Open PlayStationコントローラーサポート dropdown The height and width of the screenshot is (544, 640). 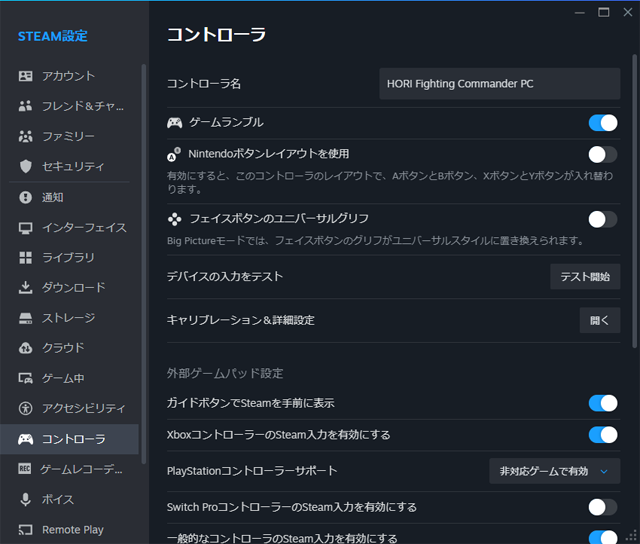tap(555, 471)
